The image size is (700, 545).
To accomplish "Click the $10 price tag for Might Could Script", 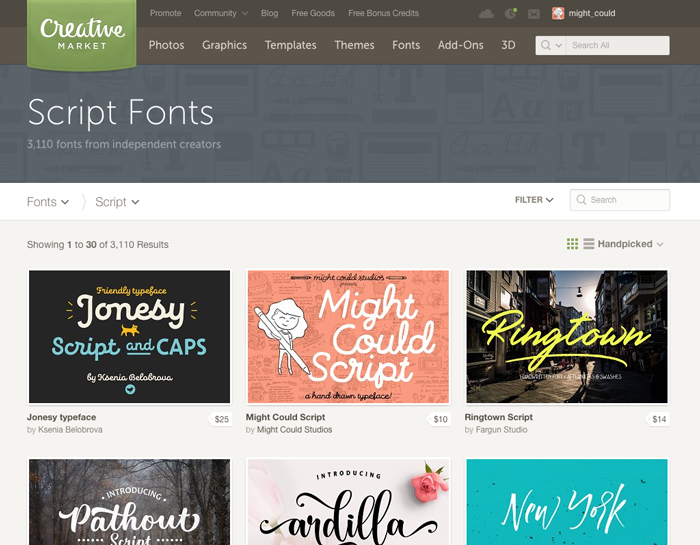I will pyautogui.click(x=439, y=419).
